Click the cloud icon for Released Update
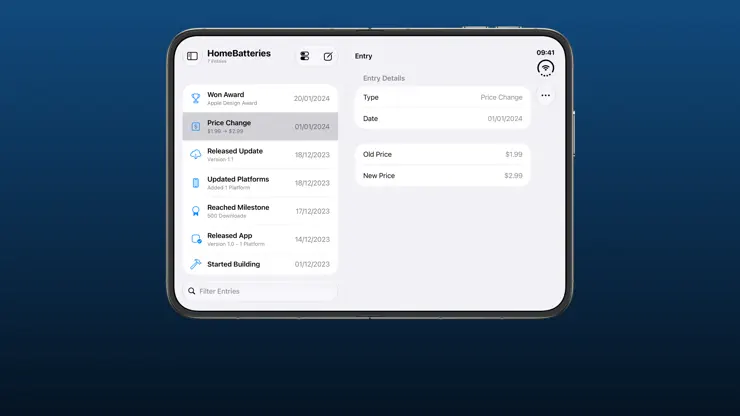Image resolution: width=740 pixels, height=416 pixels. (195, 154)
